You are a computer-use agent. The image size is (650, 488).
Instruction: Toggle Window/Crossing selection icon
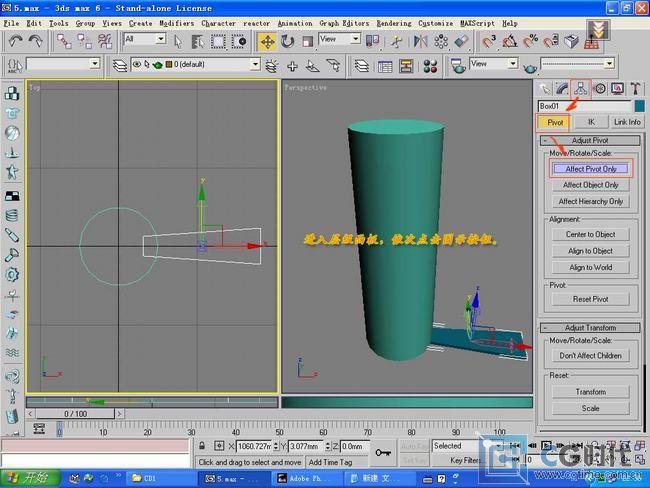239,41
